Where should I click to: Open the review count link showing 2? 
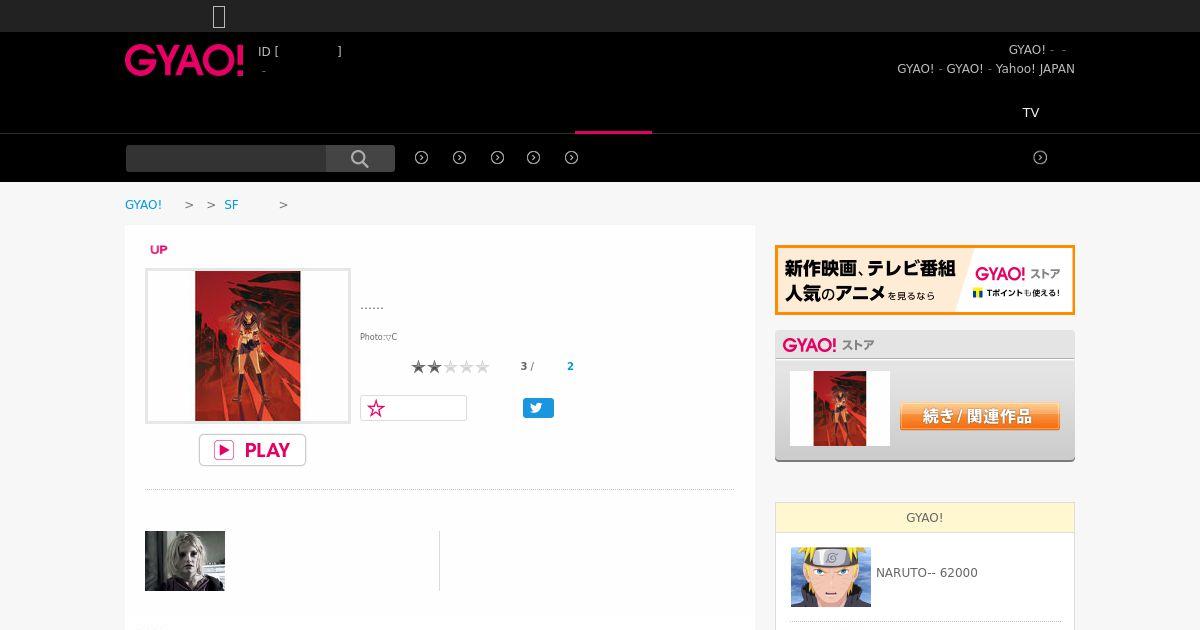point(570,366)
